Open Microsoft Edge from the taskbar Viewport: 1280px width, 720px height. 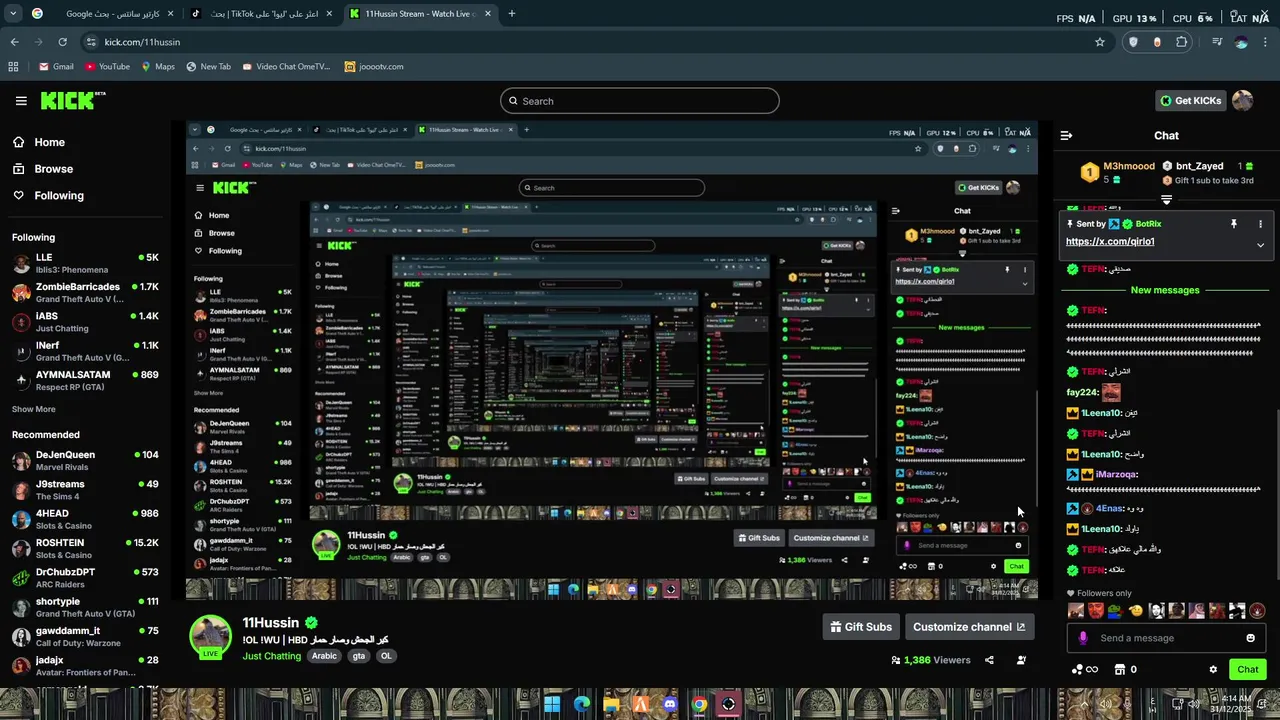[582, 704]
